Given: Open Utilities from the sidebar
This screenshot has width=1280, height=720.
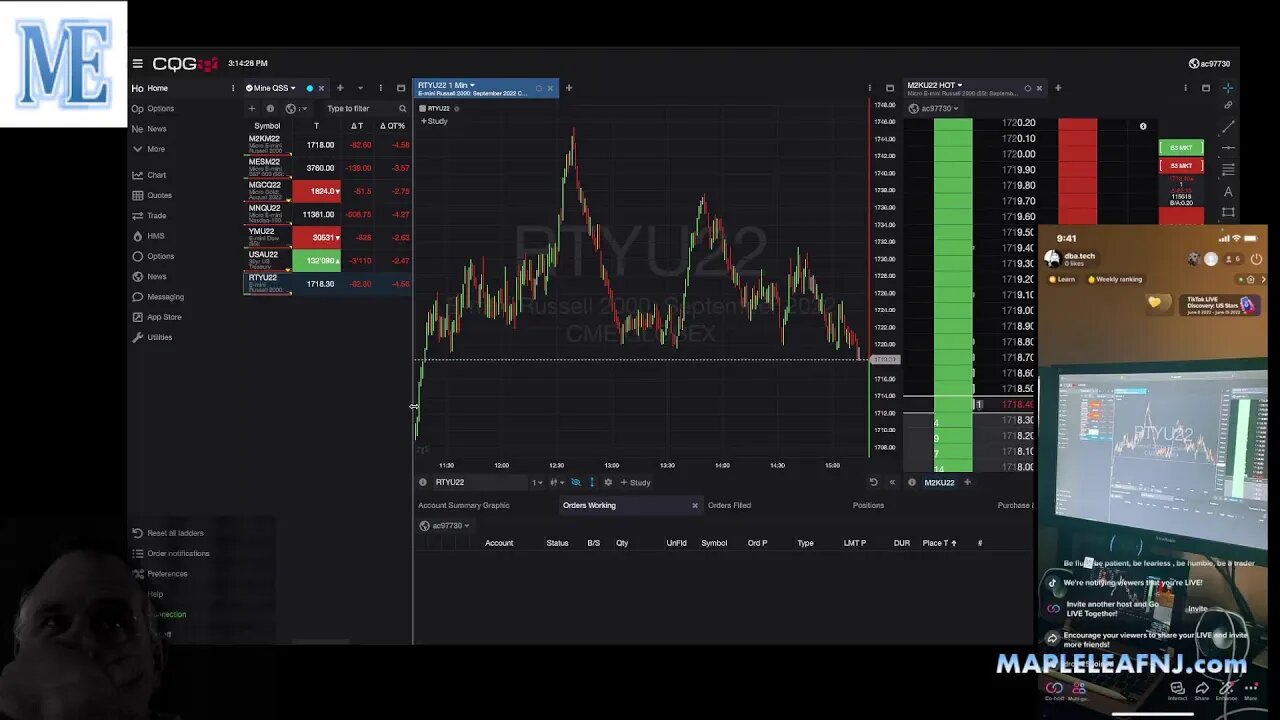Looking at the screenshot, I should point(153,337).
